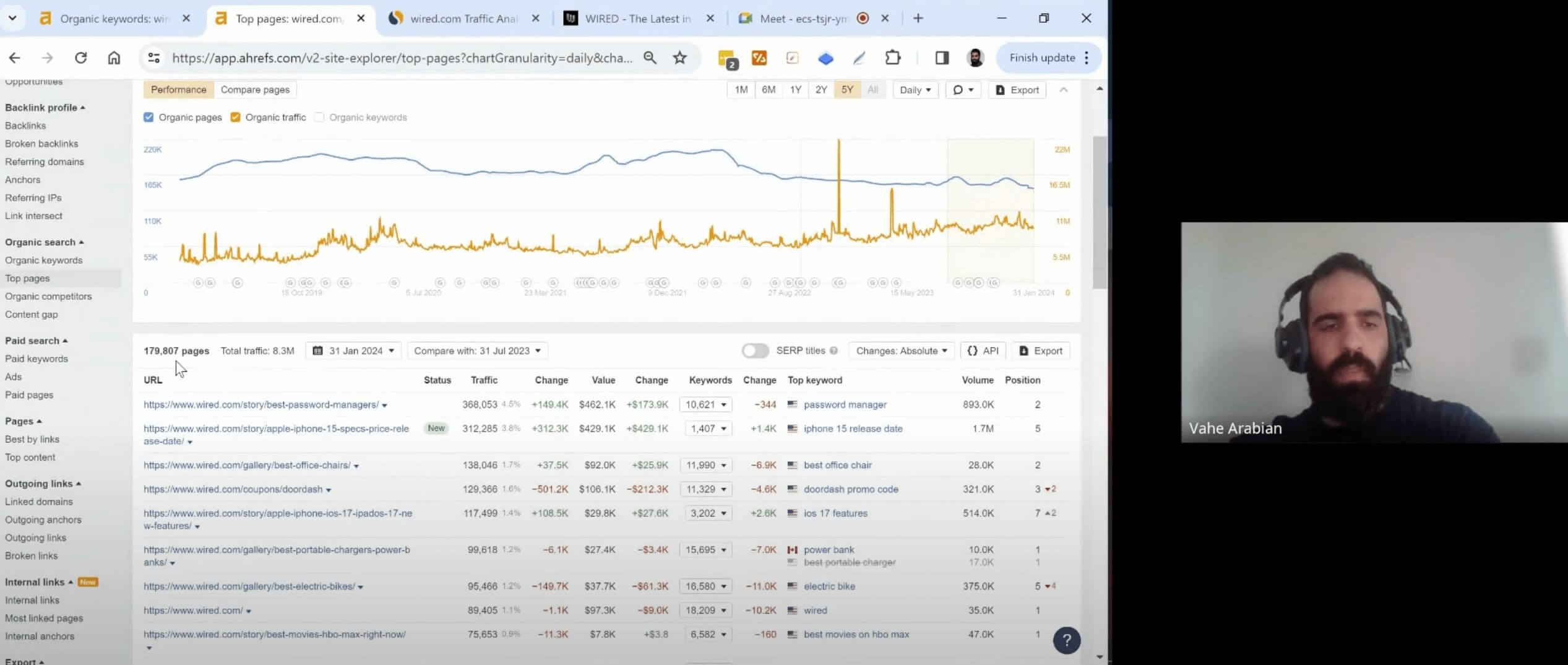Go to the browser home icon
The width and height of the screenshot is (1568, 665).
pyautogui.click(x=114, y=58)
